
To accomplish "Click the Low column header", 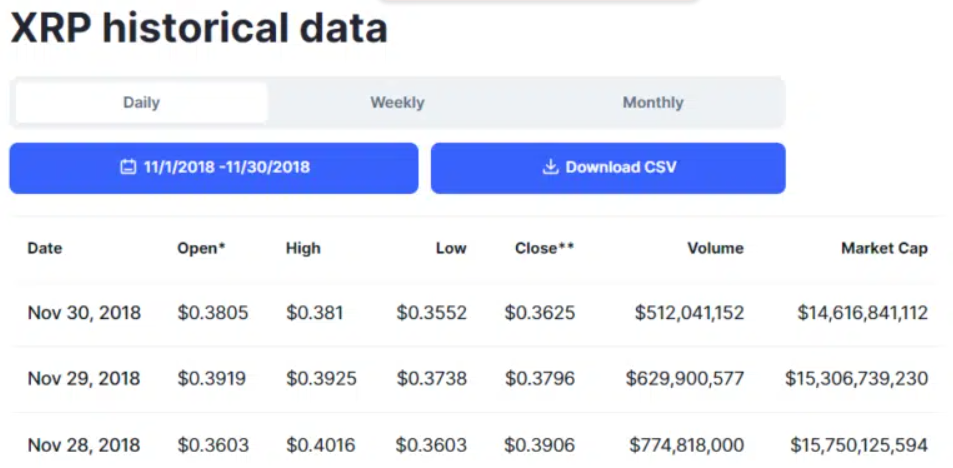I will coord(451,248).
